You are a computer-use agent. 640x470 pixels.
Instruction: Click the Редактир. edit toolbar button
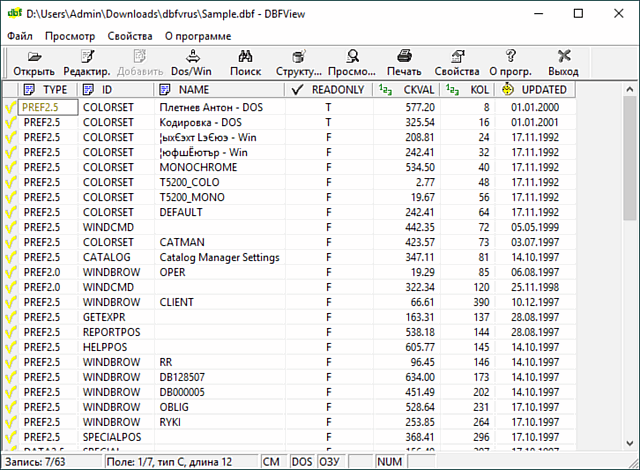87,57
